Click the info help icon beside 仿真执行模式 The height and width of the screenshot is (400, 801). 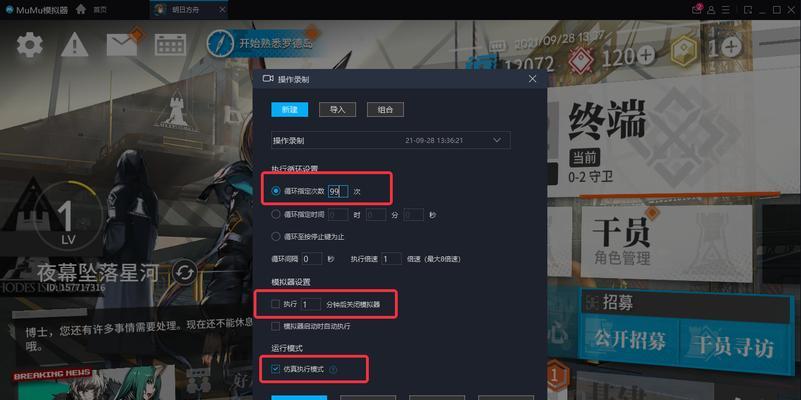click(x=333, y=369)
